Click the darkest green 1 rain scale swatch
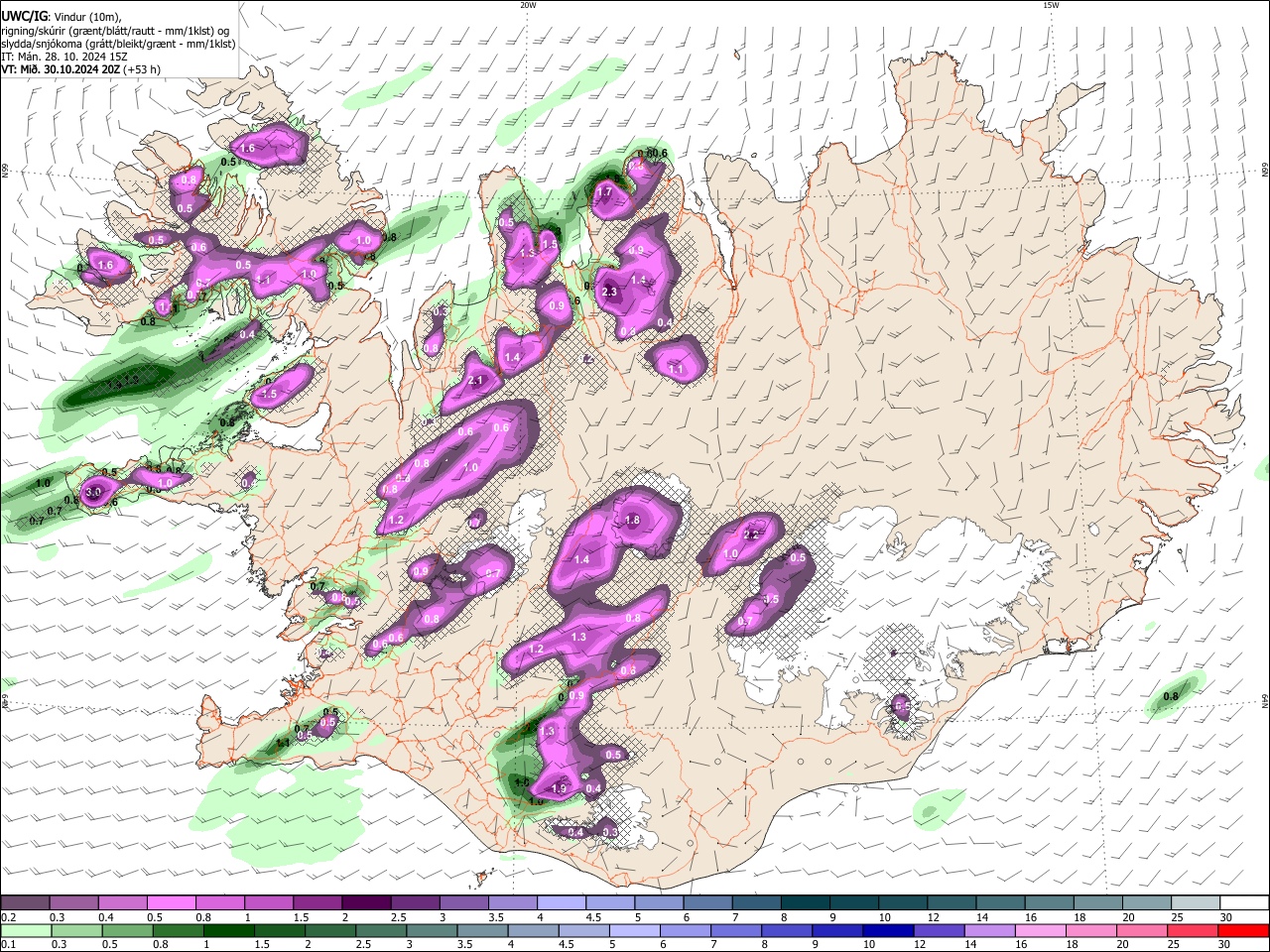 228,930
